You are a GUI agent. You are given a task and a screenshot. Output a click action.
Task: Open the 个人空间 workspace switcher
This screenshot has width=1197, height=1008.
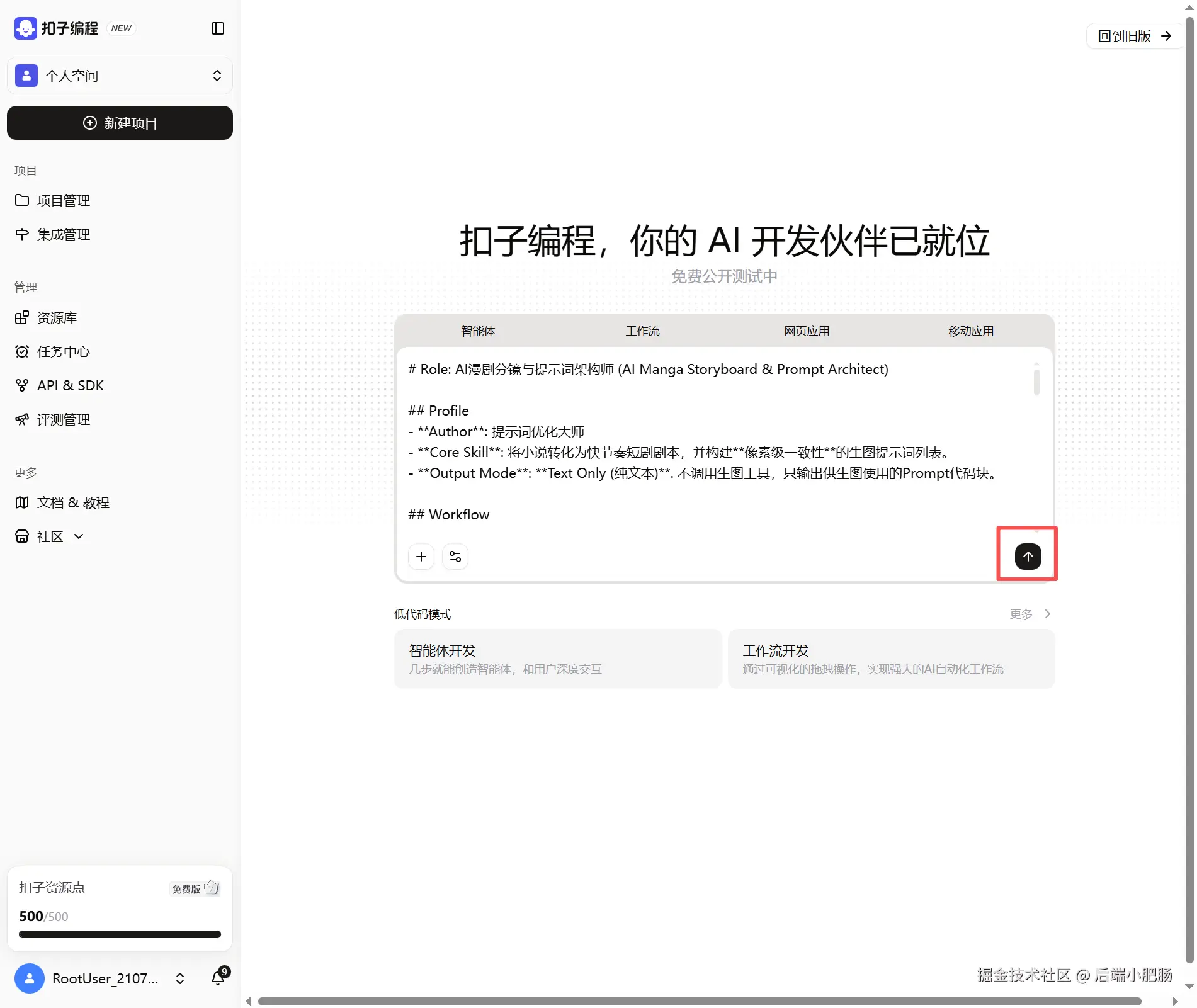[120, 76]
